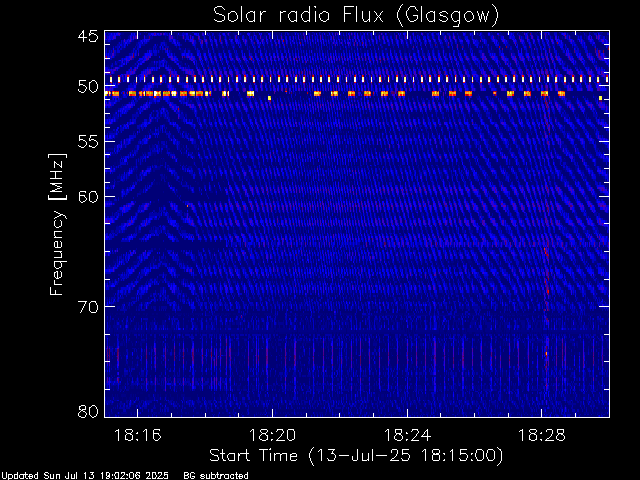Click the 70 MHz tick label

(88, 307)
